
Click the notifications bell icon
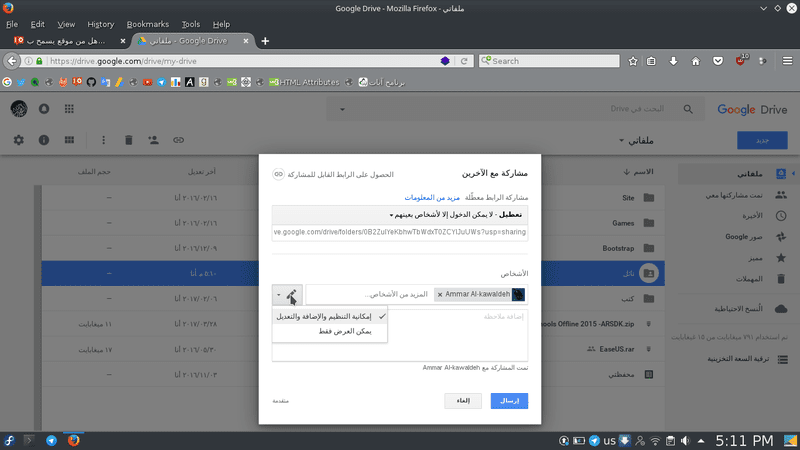click(x=44, y=108)
